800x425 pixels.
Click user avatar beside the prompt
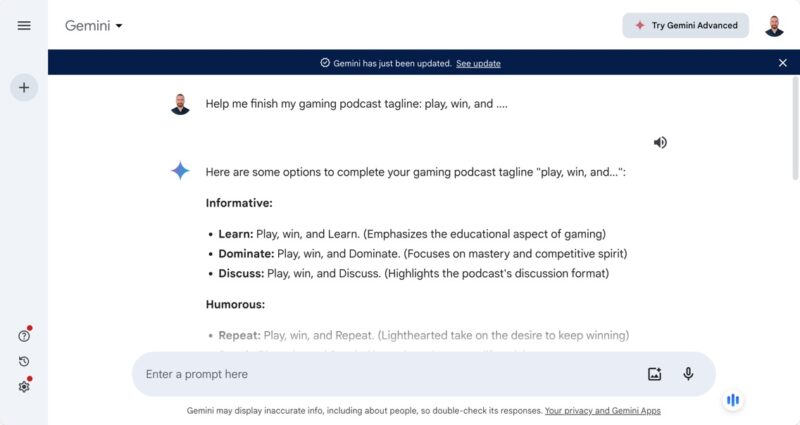click(180, 104)
